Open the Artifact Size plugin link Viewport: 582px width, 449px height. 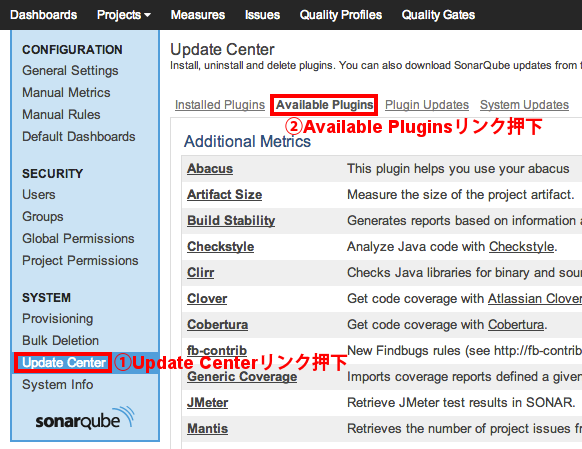coord(225,195)
